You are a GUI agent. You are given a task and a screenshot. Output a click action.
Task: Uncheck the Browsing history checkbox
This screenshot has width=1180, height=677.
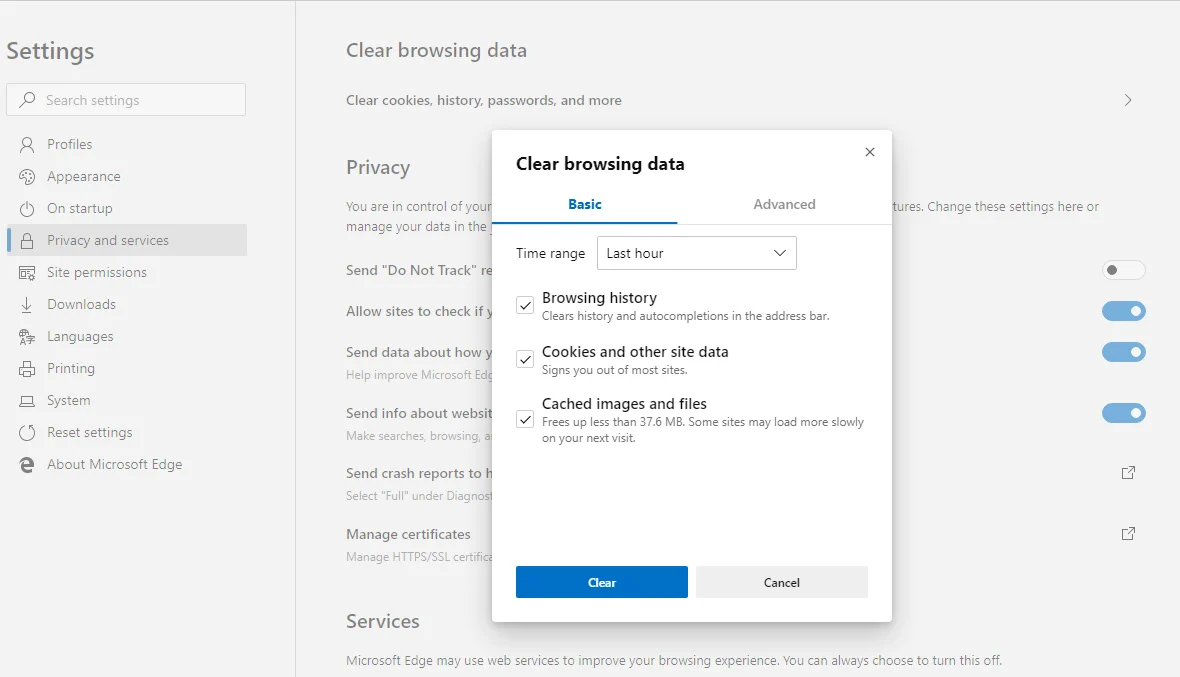pos(525,305)
